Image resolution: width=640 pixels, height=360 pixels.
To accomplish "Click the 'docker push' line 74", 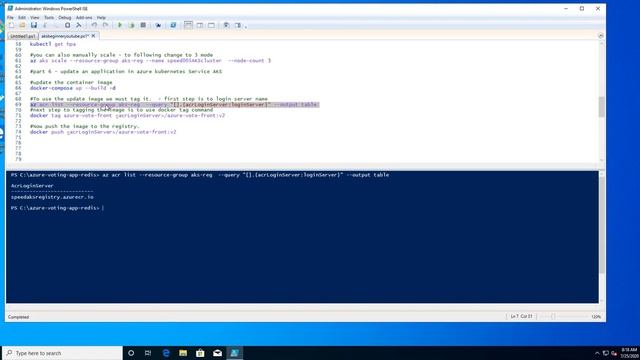I will (103, 132).
